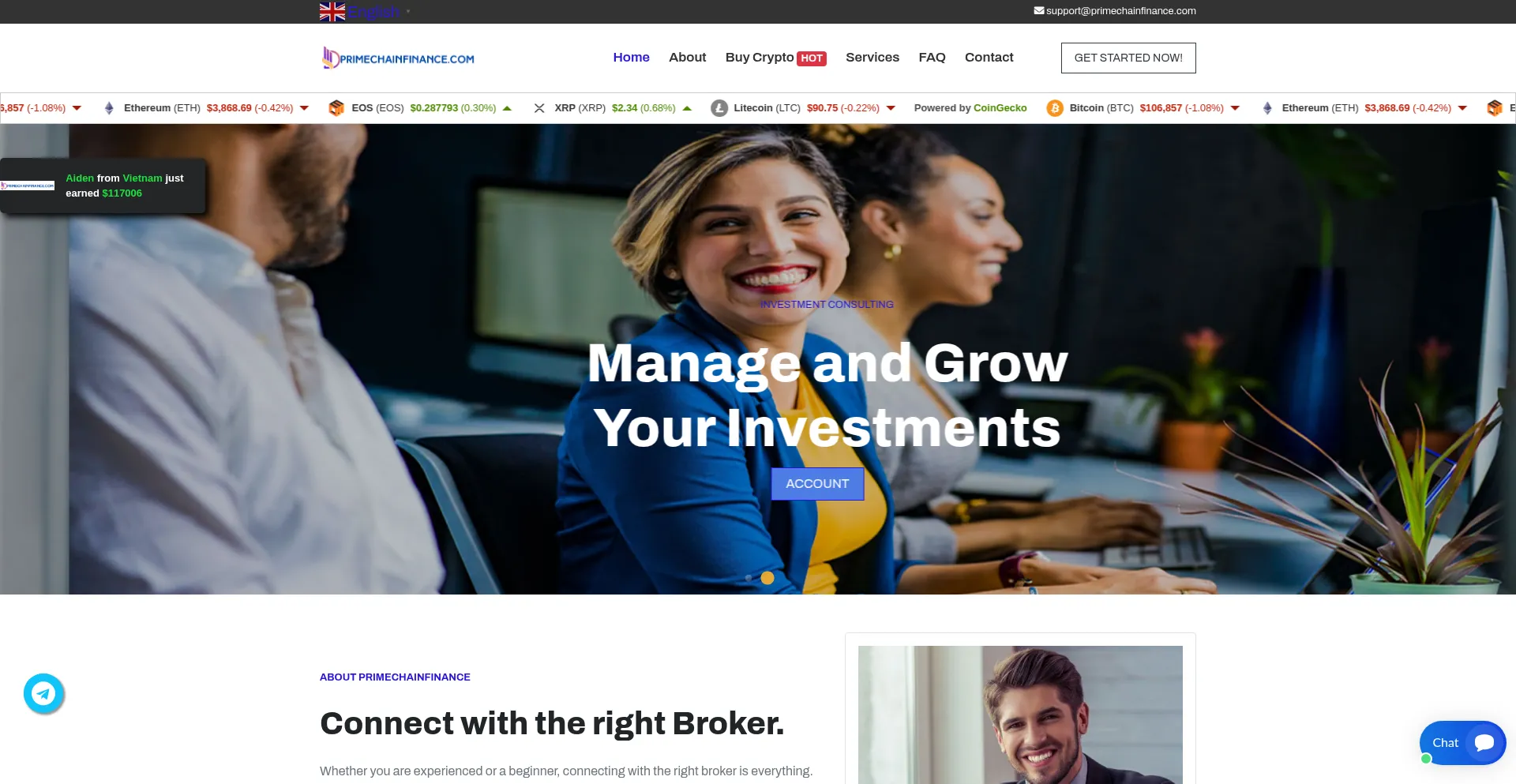Click the Aiden from Vietnam earnings notification
Viewport: 1516px width, 784px height.
point(103,186)
